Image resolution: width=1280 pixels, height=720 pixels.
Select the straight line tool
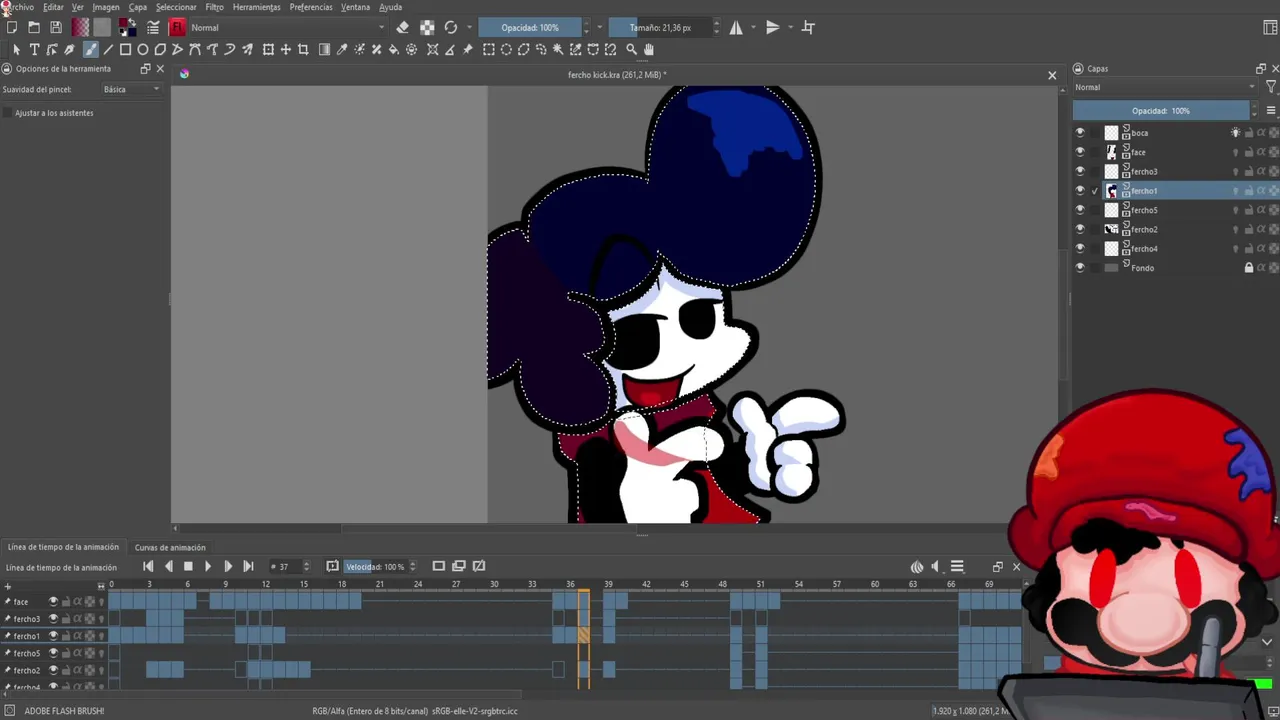point(108,49)
